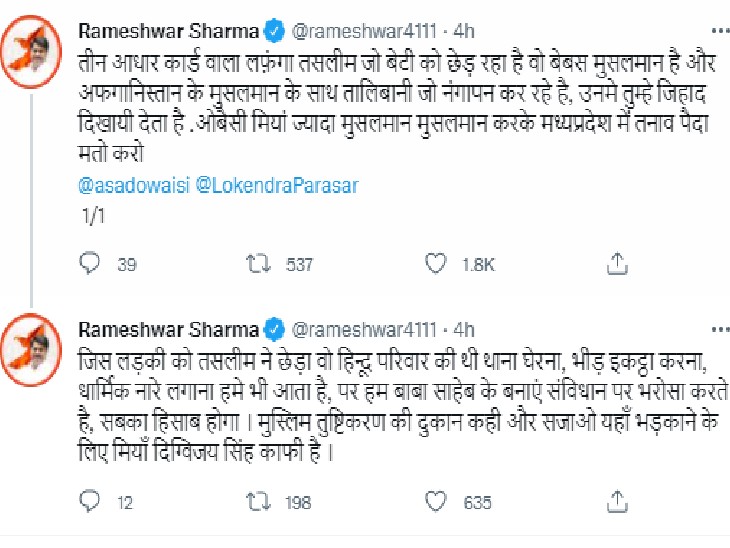The image size is (730, 548).
Task: Reply to the first tweet with 39 replies
Action: click(89, 264)
